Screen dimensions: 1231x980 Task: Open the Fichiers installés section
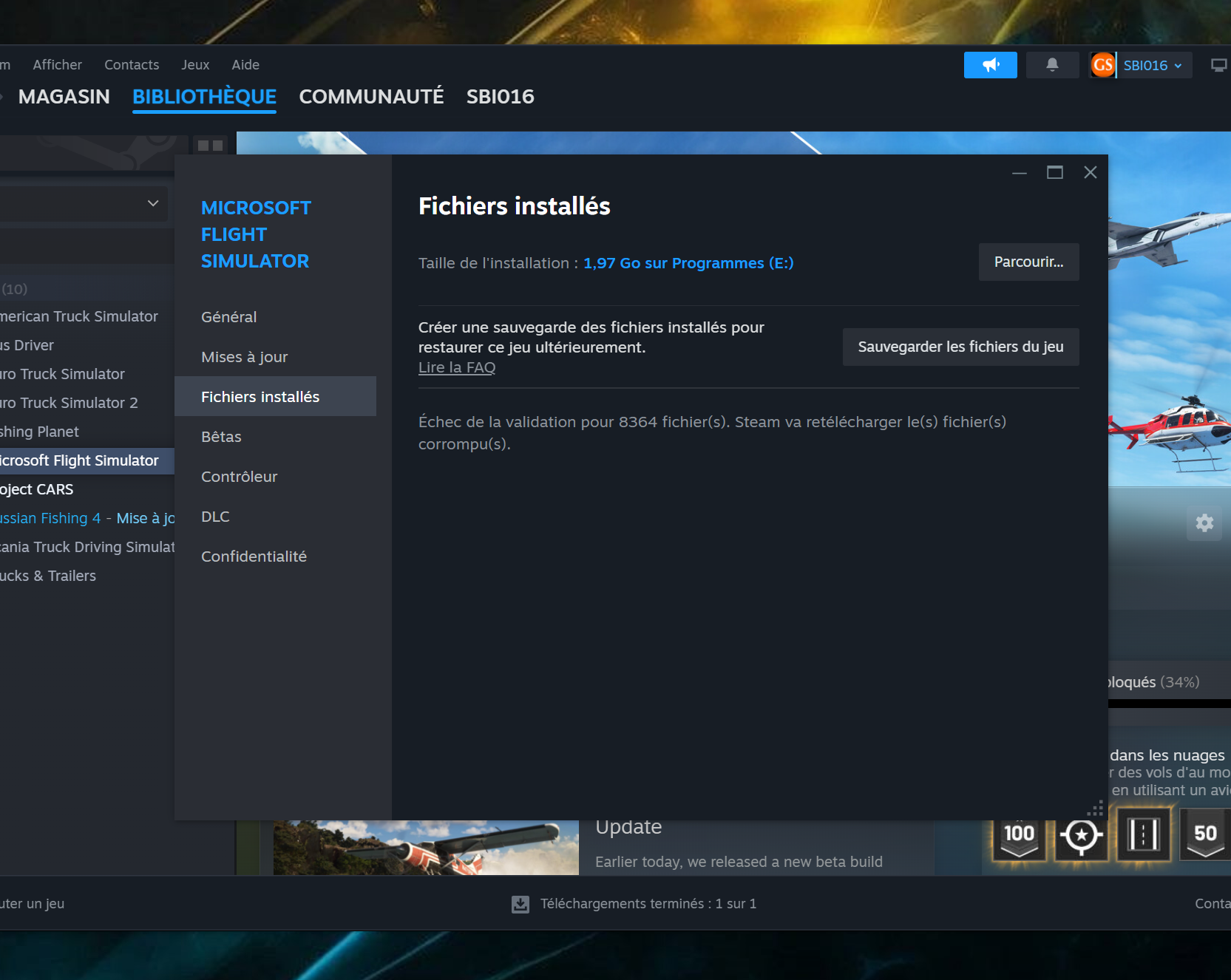coord(275,397)
